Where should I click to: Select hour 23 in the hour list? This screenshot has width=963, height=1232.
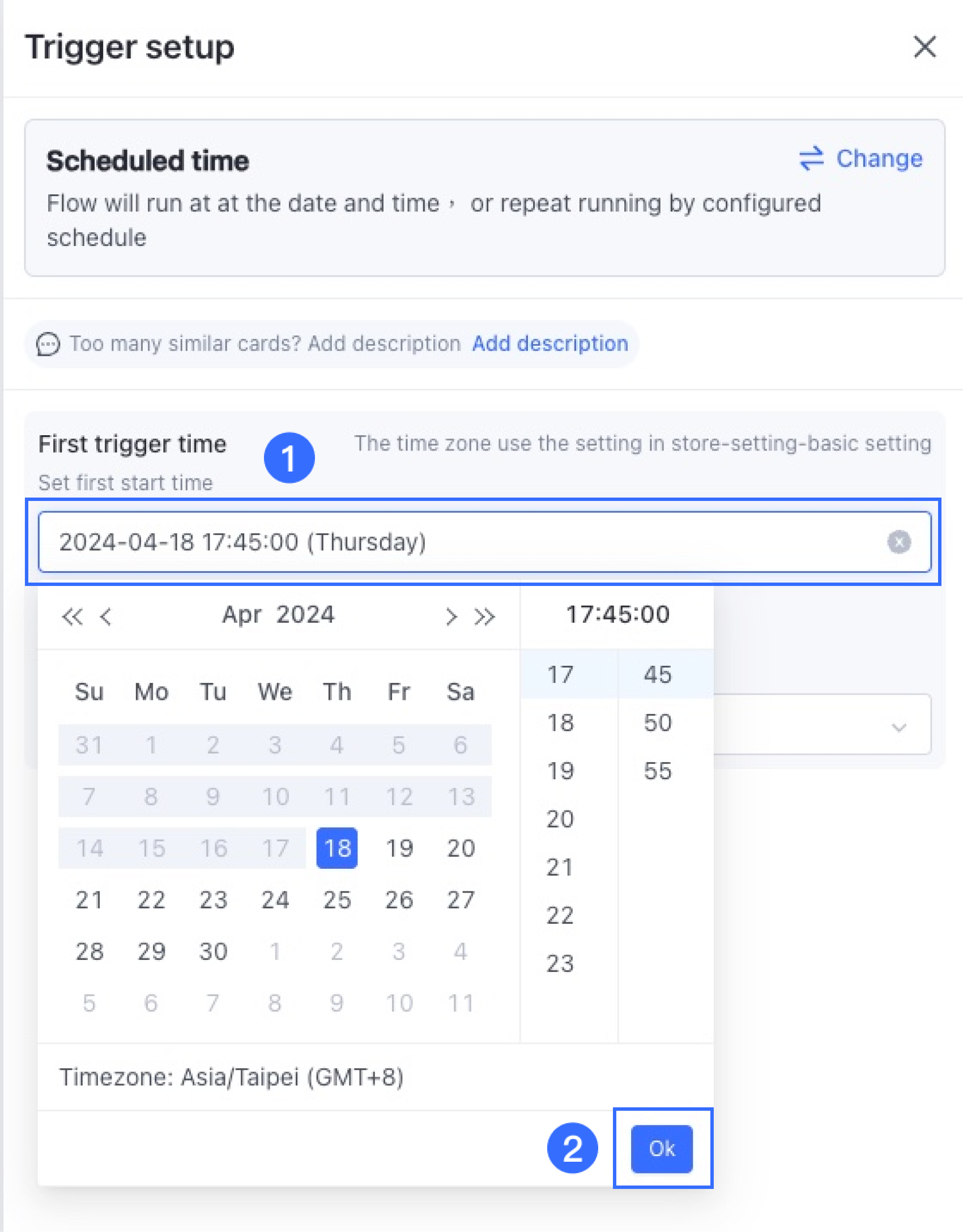[x=560, y=963]
